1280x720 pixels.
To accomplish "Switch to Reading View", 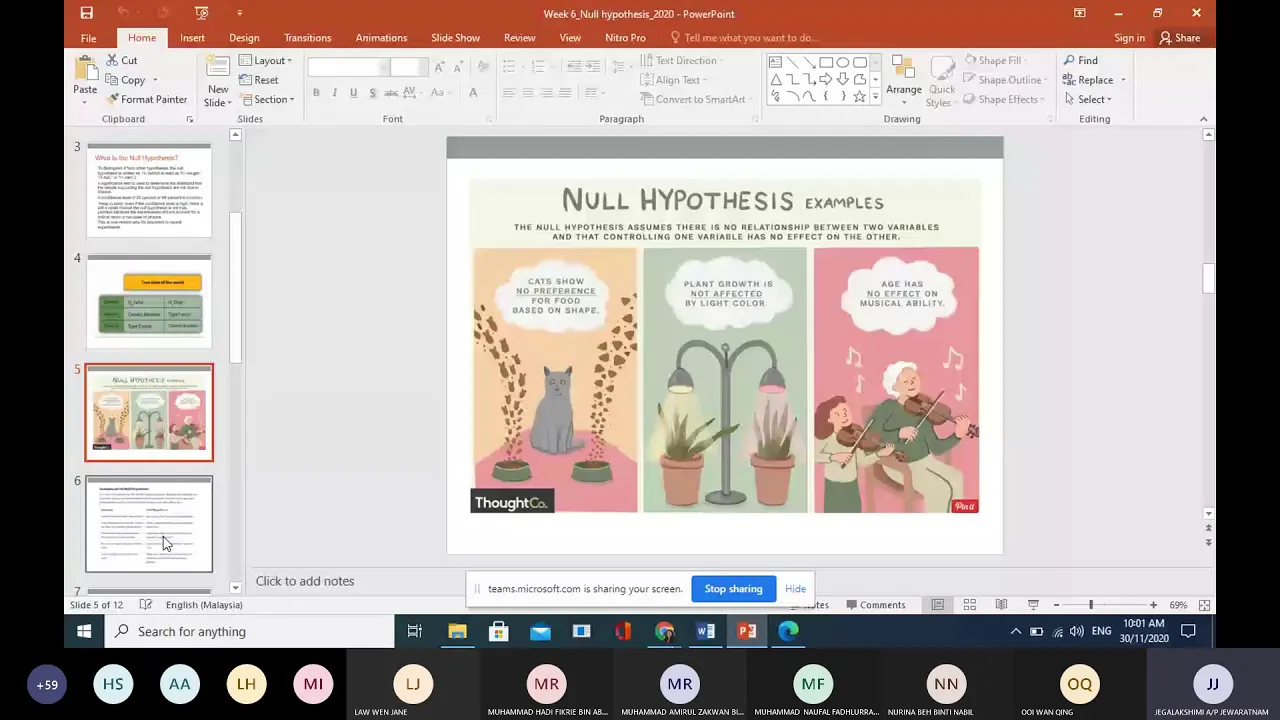I will coord(1001,605).
